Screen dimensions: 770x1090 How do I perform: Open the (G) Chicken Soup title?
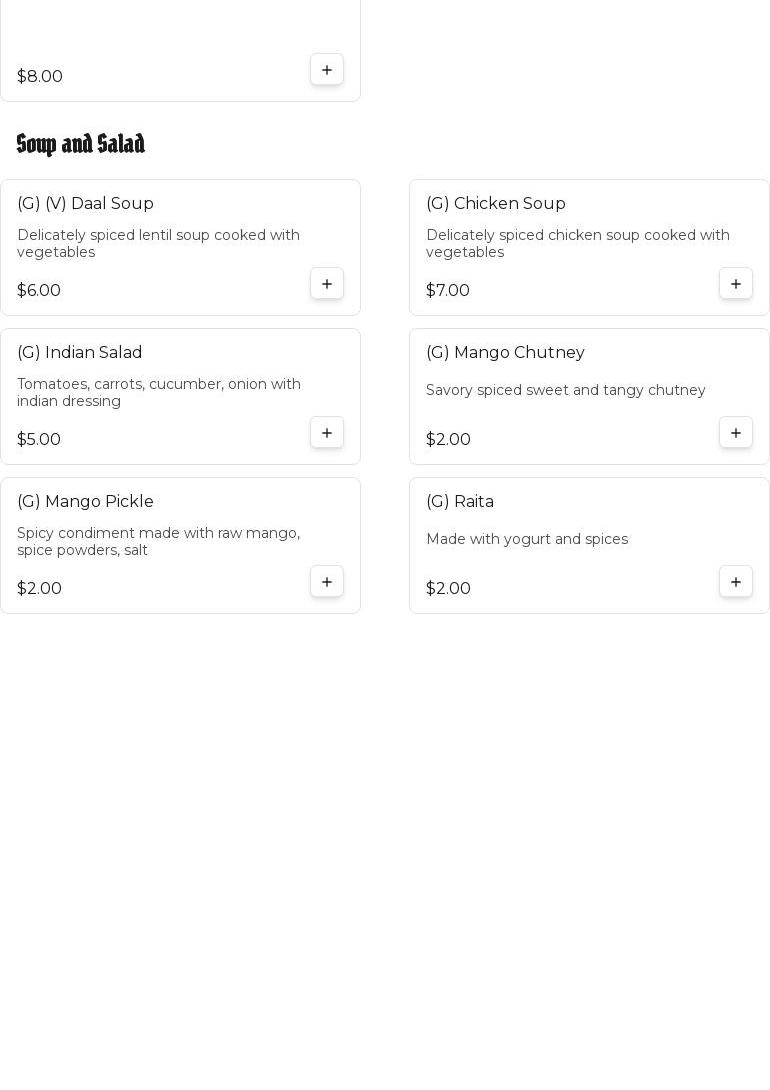point(496,204)
